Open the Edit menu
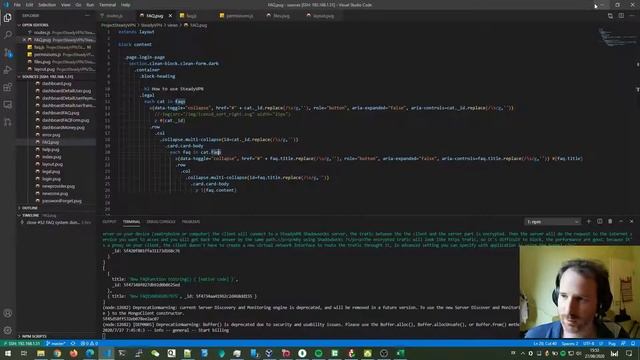The height and width of the screenshot is (360, 640). (x=29, y=5)
